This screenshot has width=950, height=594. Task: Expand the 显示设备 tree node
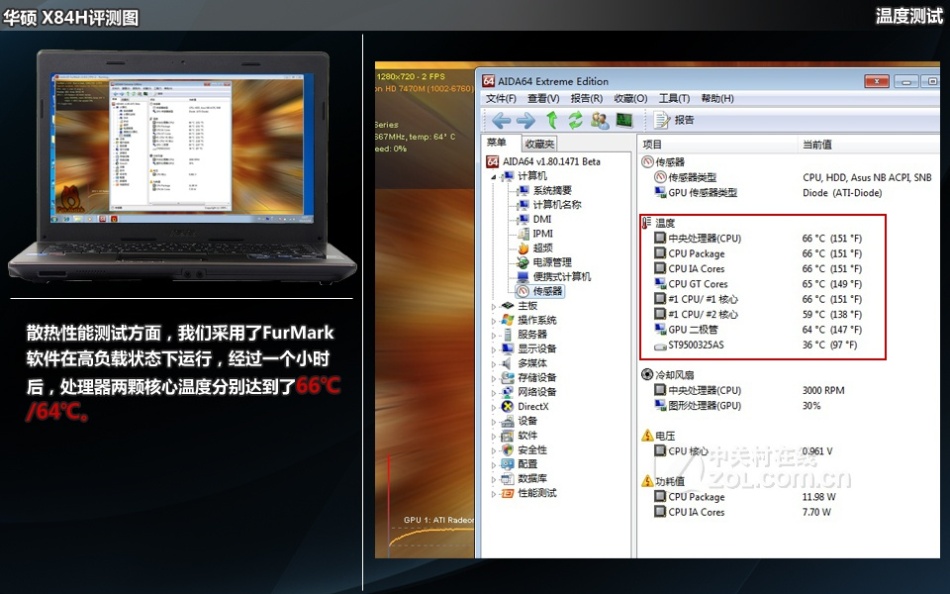coord(494,350)
